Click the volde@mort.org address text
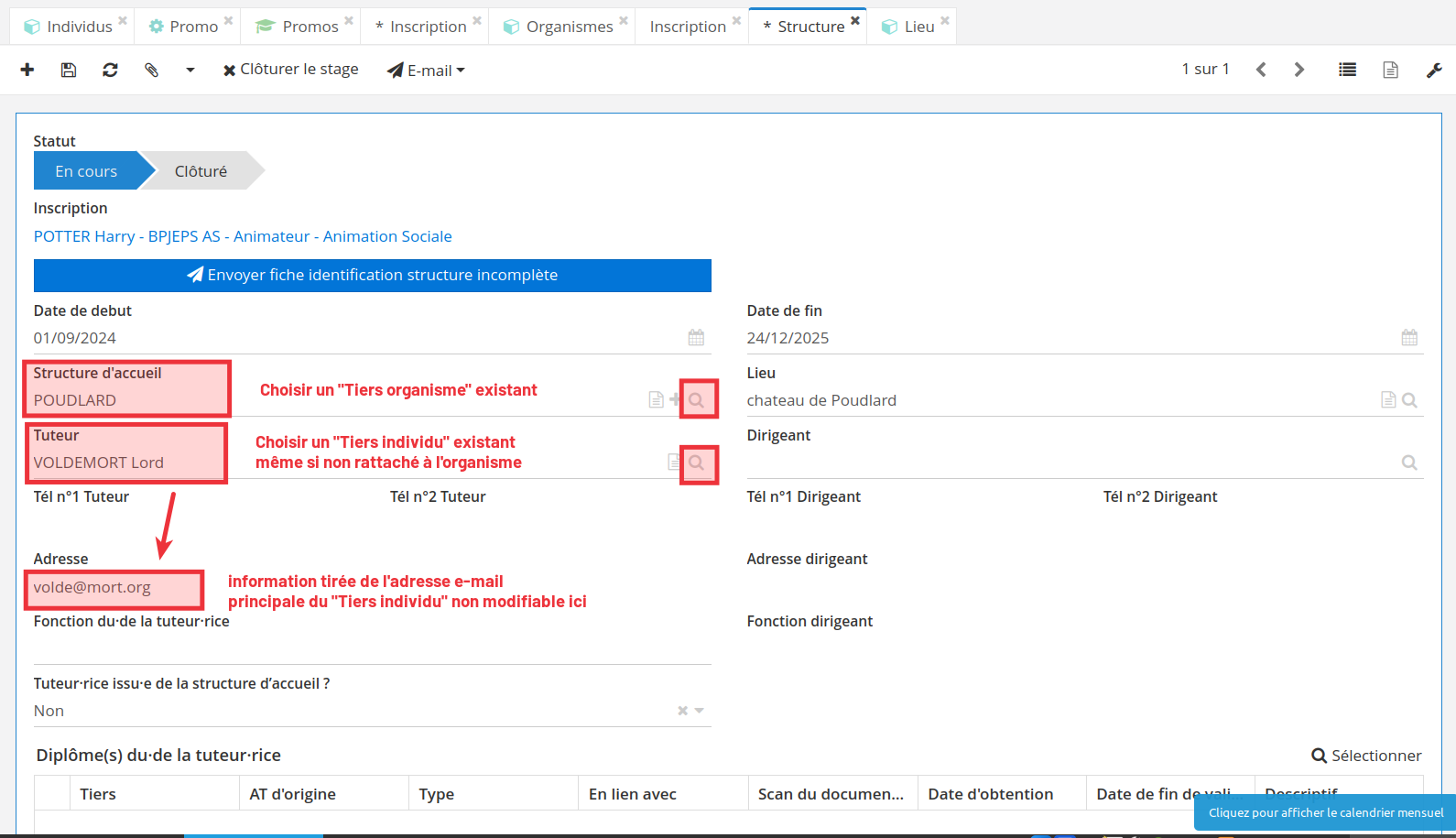Image resolution: width=1456 pixels, height=838 pixels. (92, 587)
